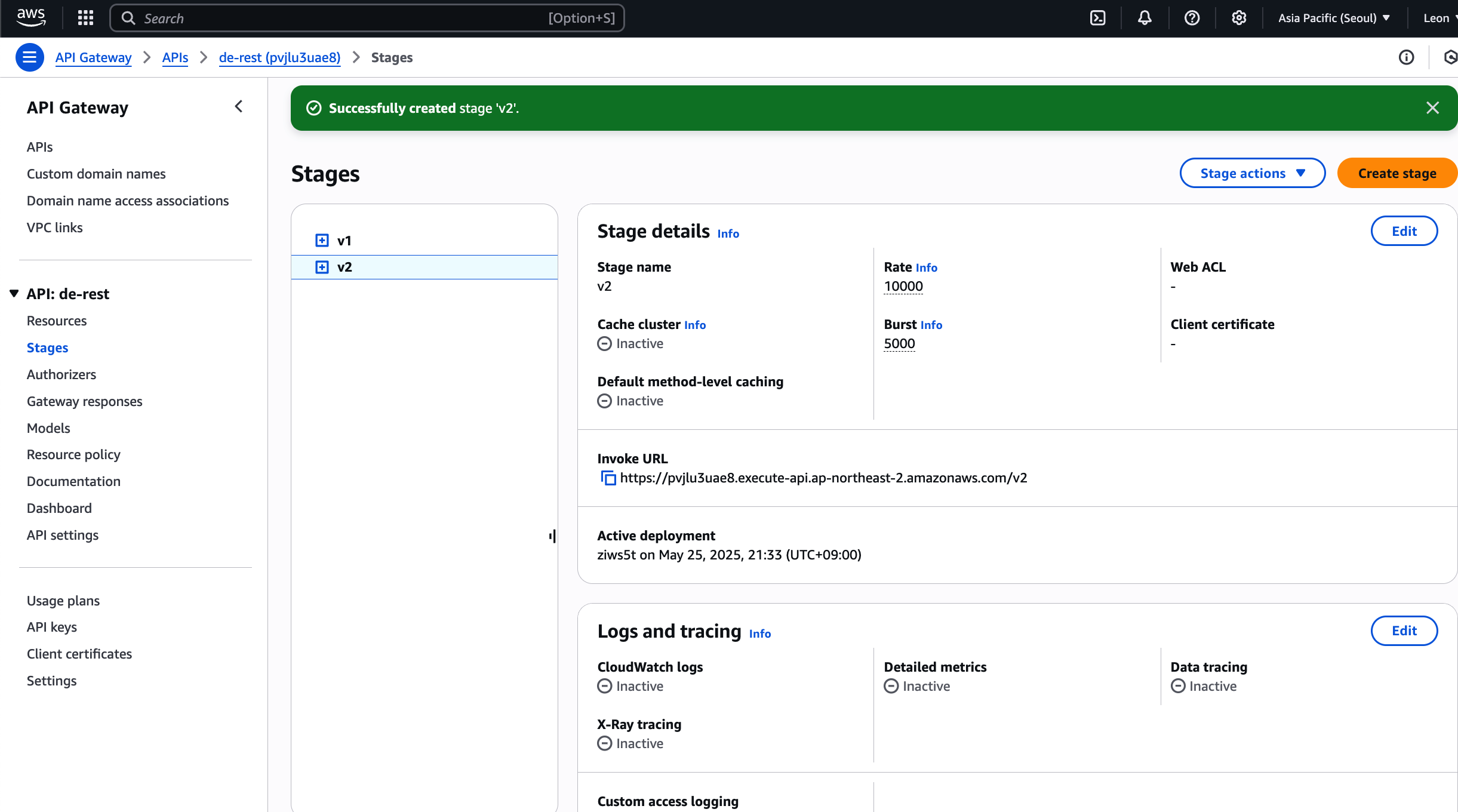
Task: Go to Authorizers in sidebar
Action: [61, 374]
